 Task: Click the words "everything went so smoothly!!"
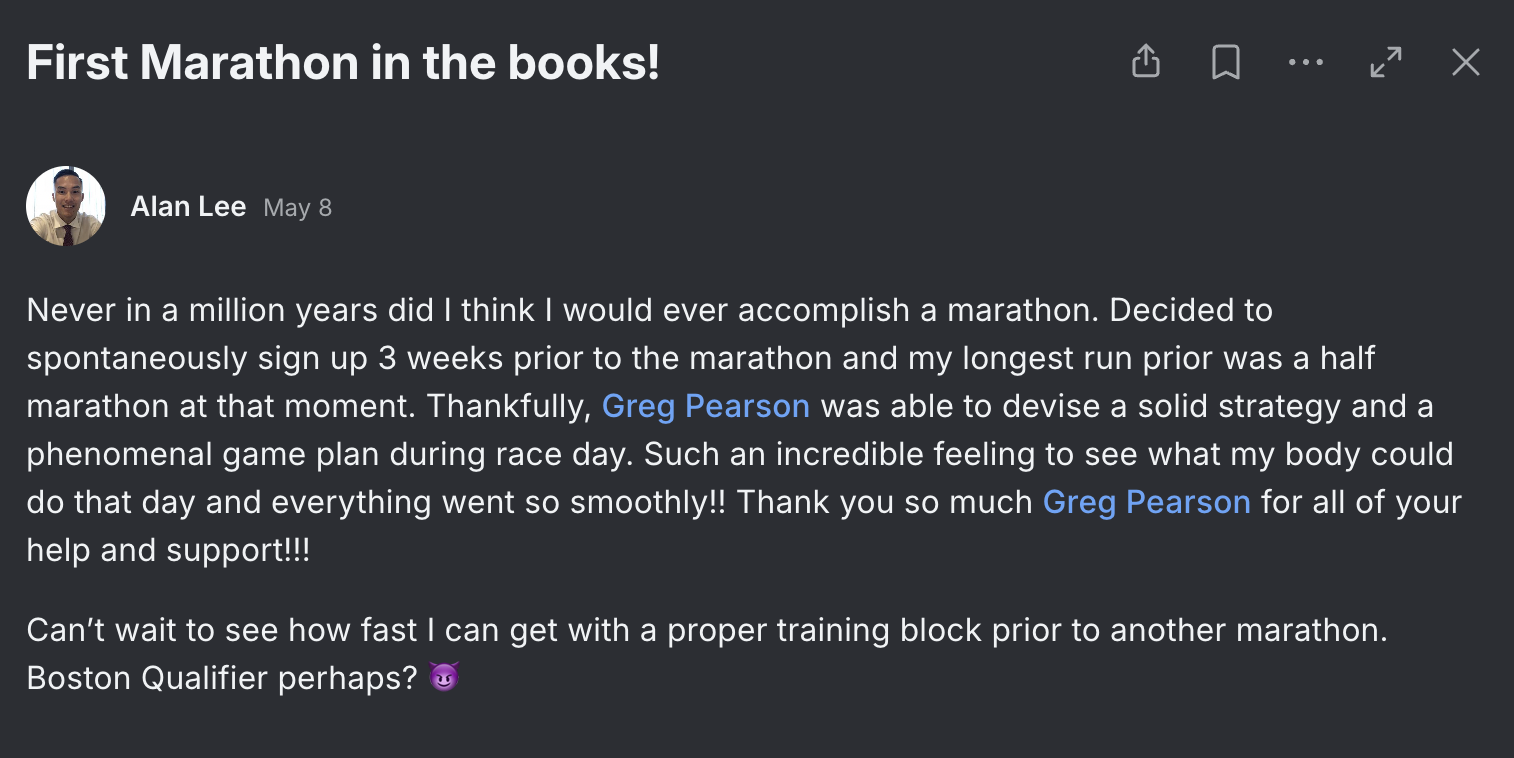498,502
